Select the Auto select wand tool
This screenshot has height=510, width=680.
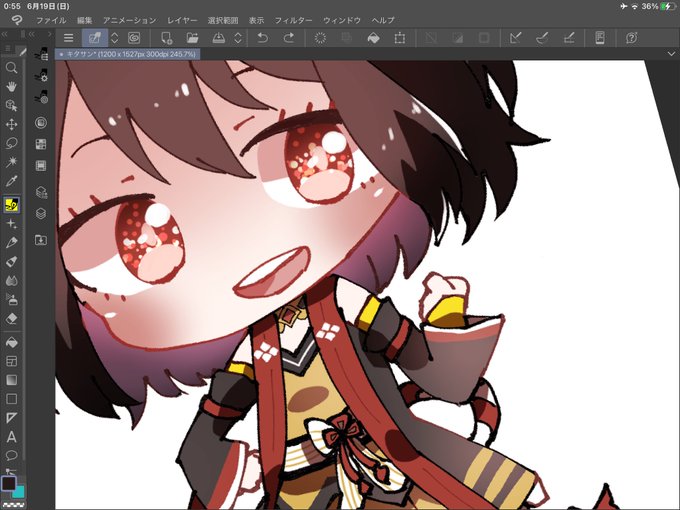coord(12,162)
